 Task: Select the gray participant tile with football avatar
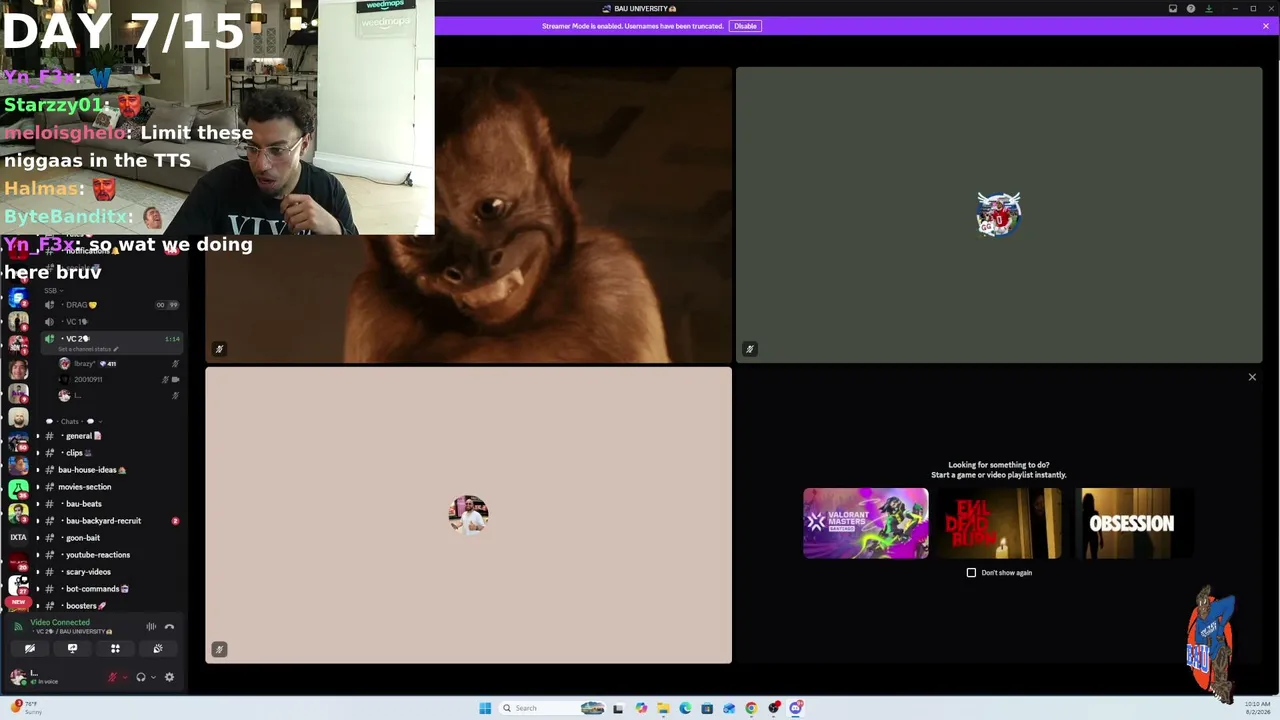click(999, 215)
